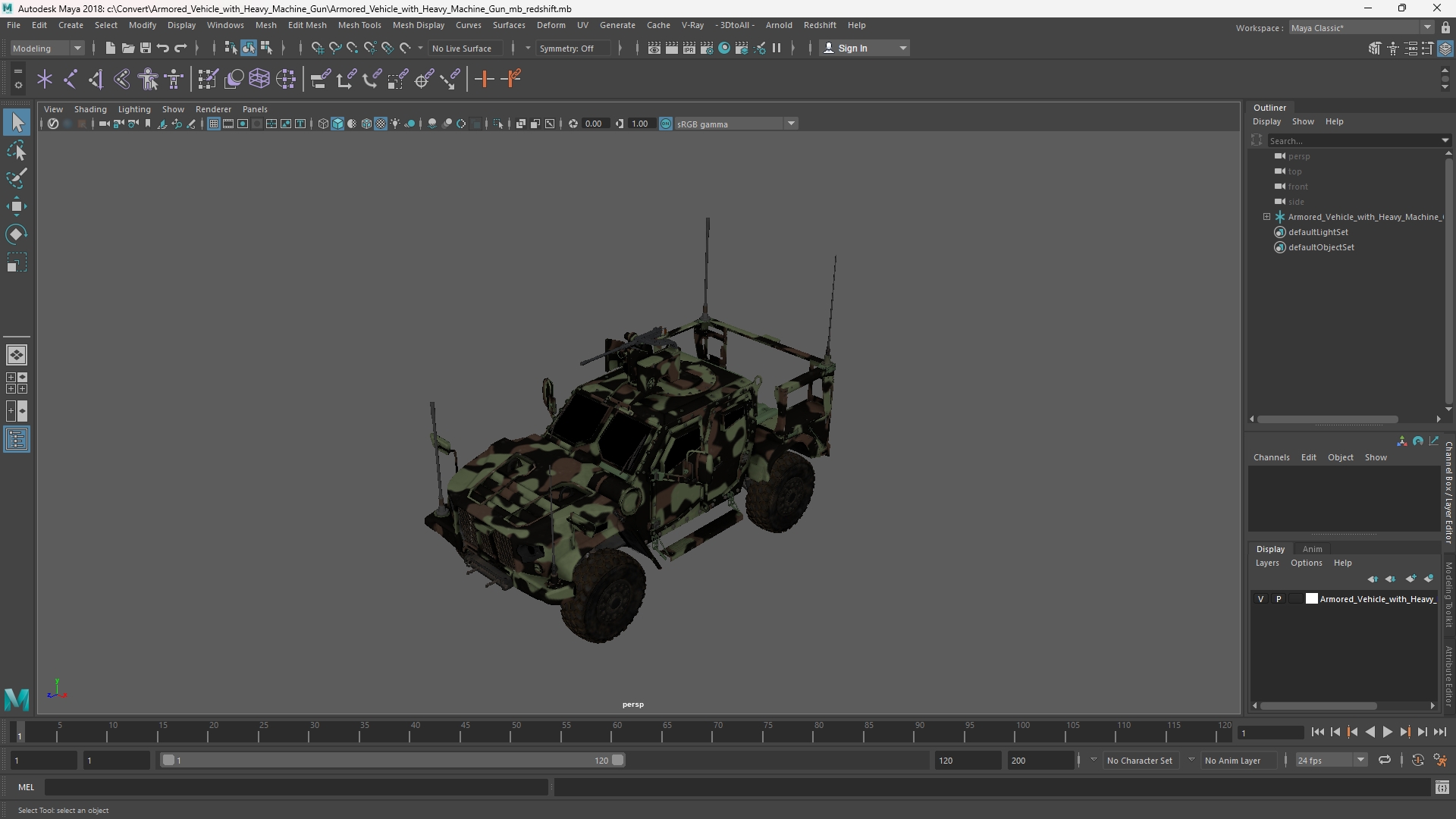
Task: Open the Modeling menu set dropdown
Action: point(47,48)
